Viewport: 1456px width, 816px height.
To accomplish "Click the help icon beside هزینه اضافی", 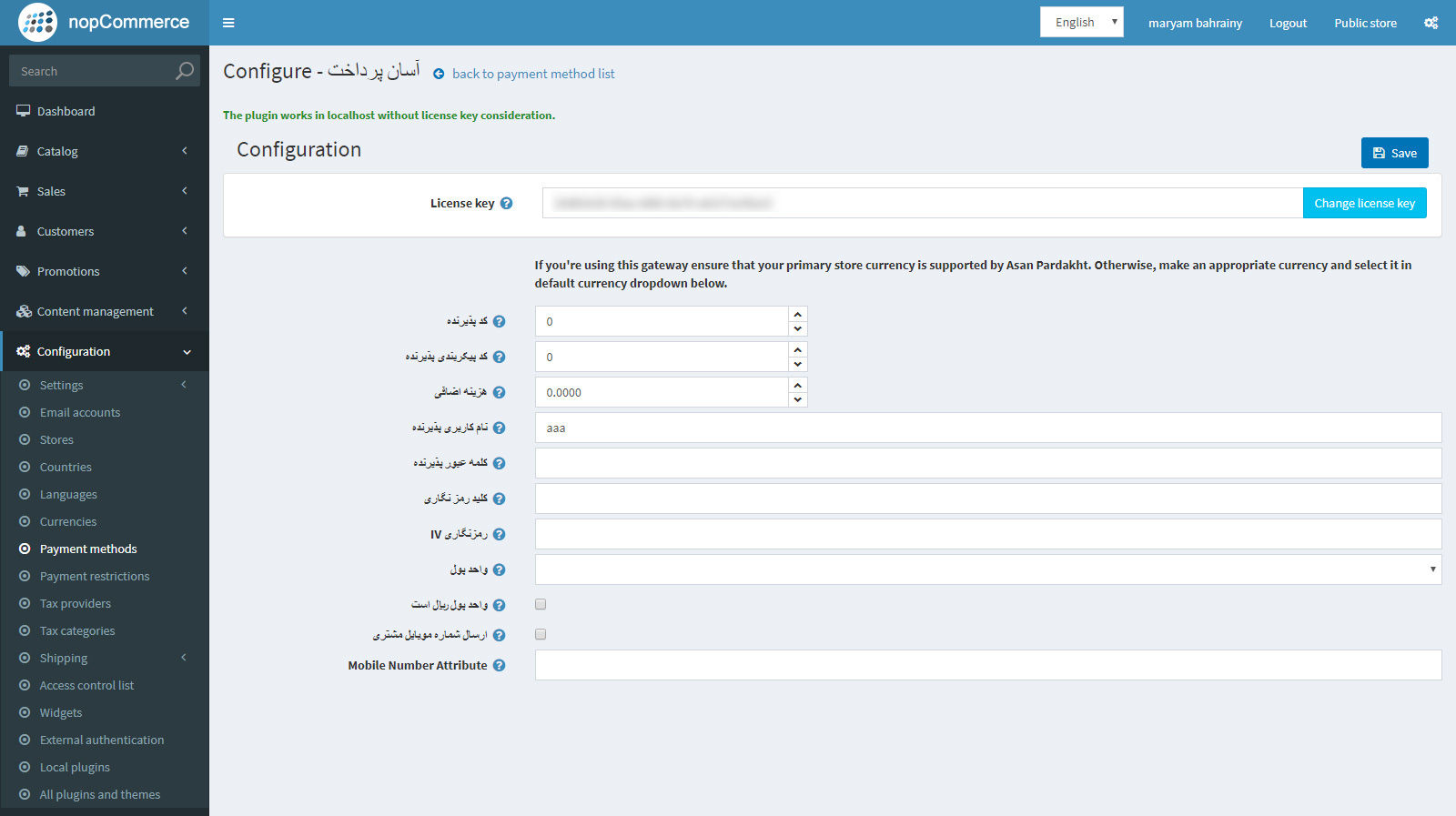I will click(x=499, y=392).
